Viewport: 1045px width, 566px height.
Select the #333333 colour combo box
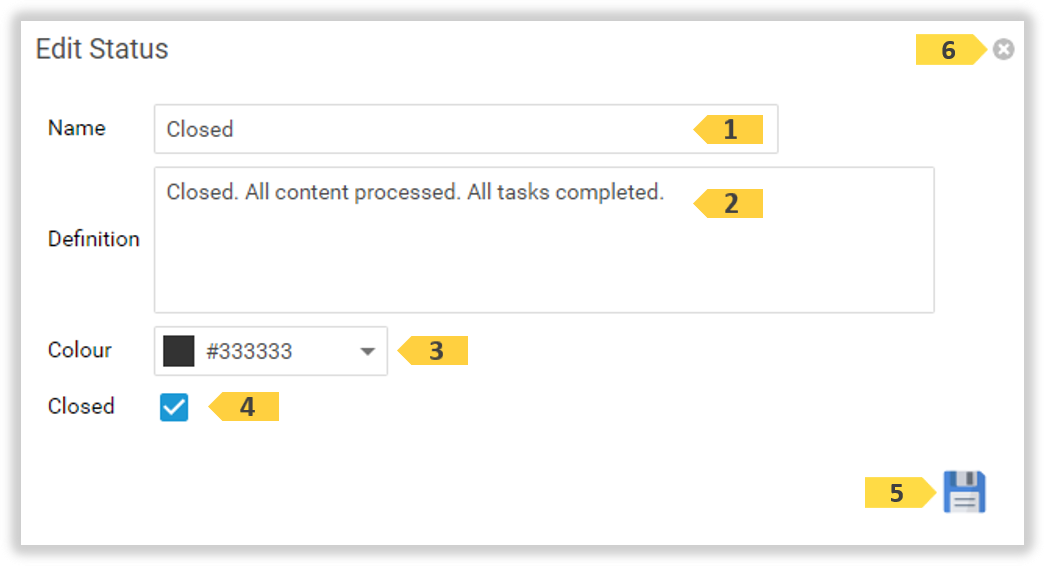tap(270, 352)
